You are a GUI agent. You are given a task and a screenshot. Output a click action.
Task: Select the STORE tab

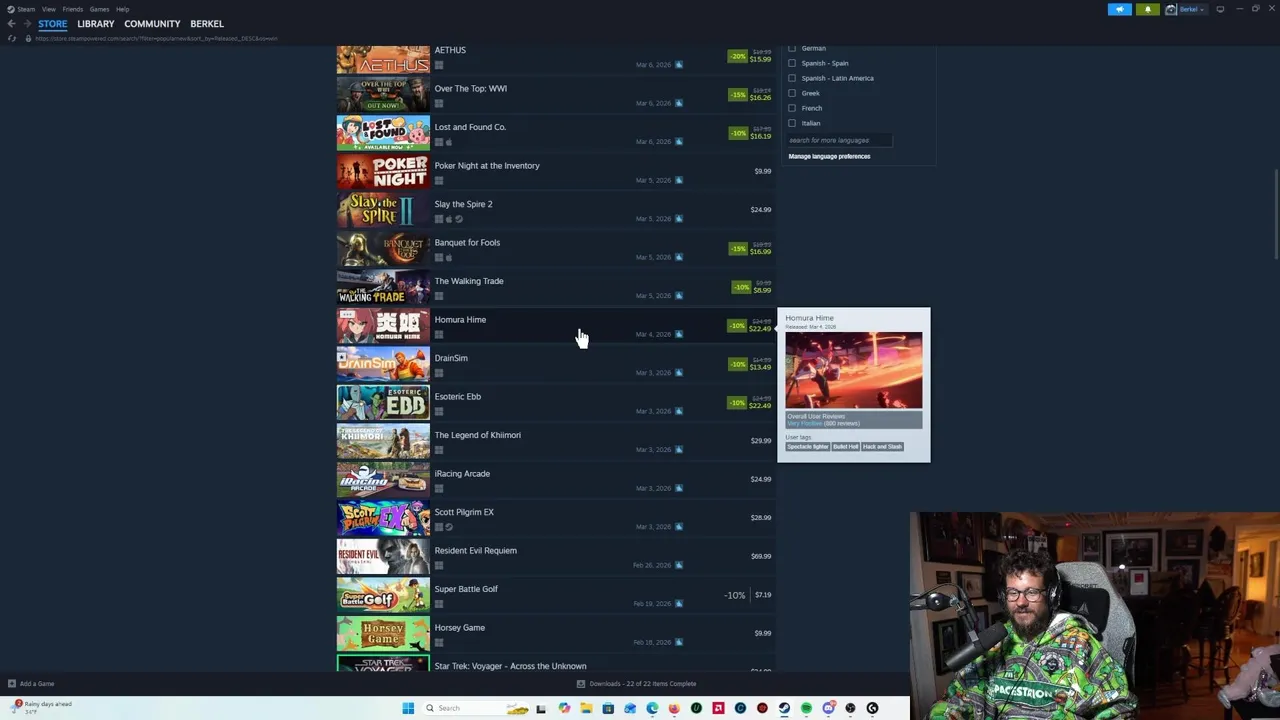point(53,24)
